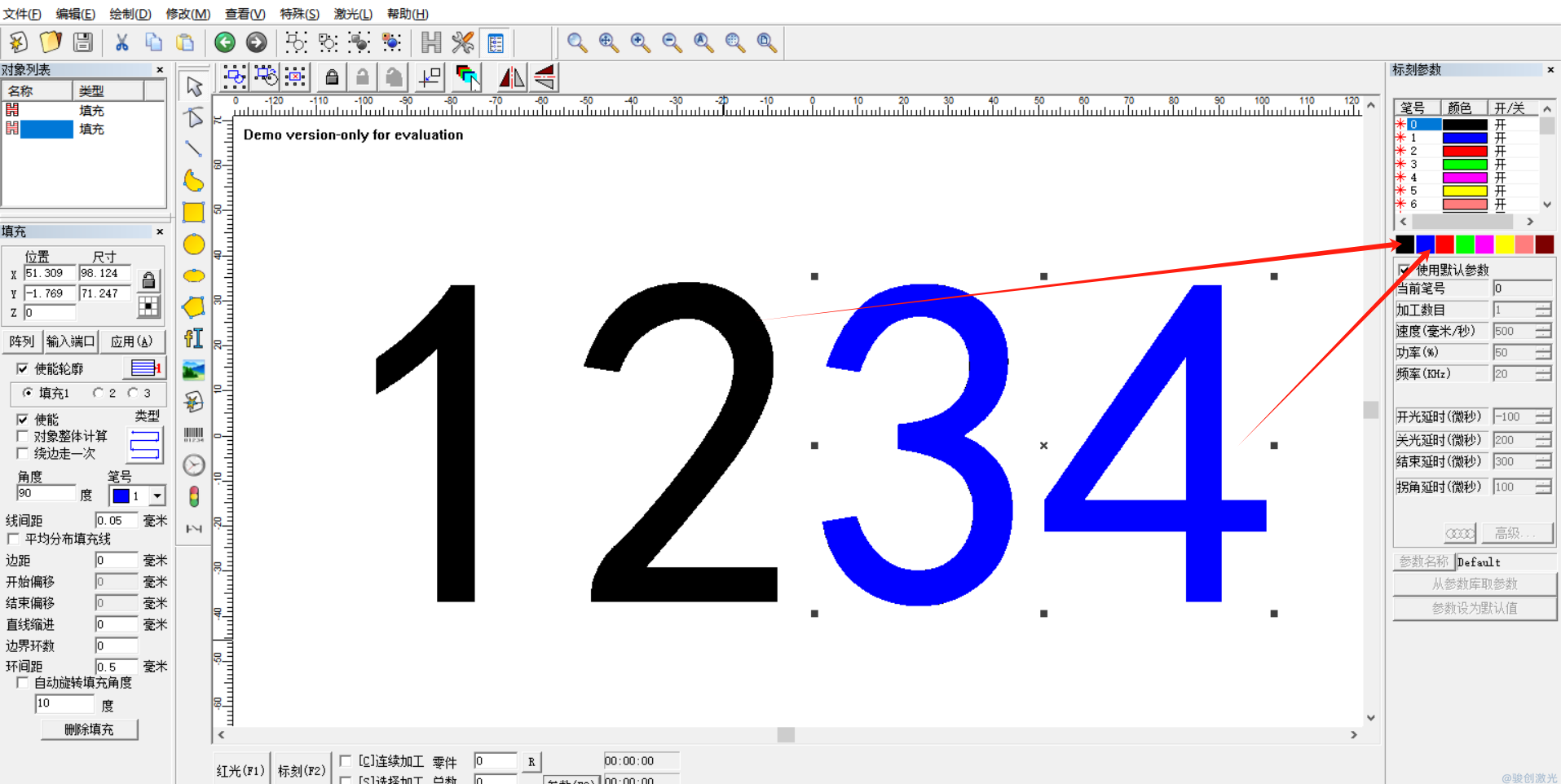Click the Copy icon in toolbar
The image size is (1561, 784).
click(153, 42)
